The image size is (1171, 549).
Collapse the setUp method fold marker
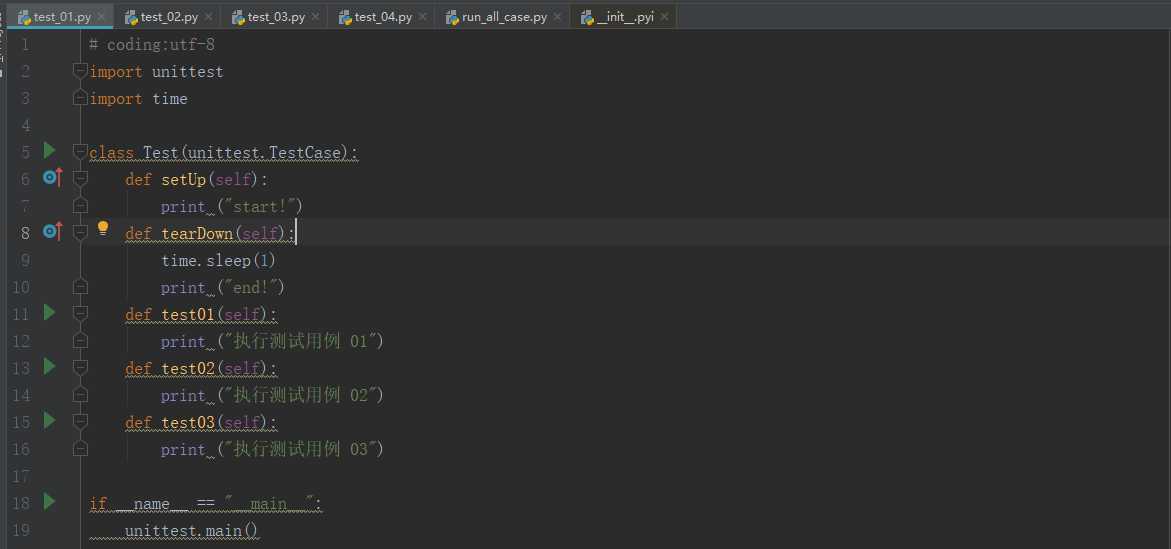click(81, 179)
